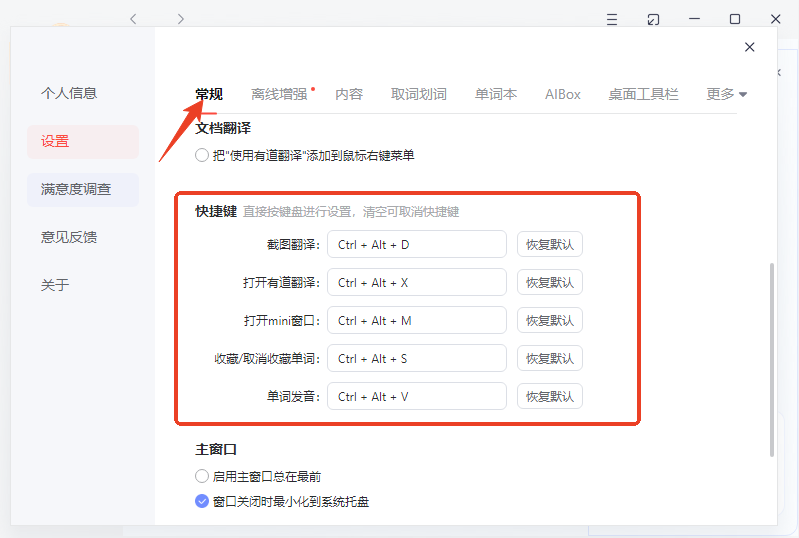Viewport: 799px width, 538px height.
Task: Restore default for 截图翻译 shortcut
Action: click(550, 245)
